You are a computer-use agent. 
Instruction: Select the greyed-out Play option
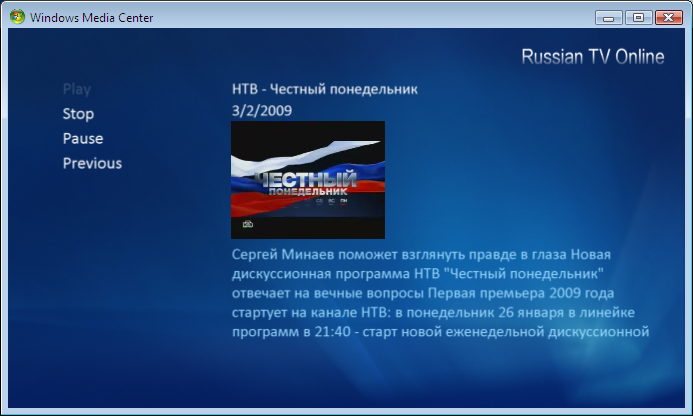coord(77,89)
